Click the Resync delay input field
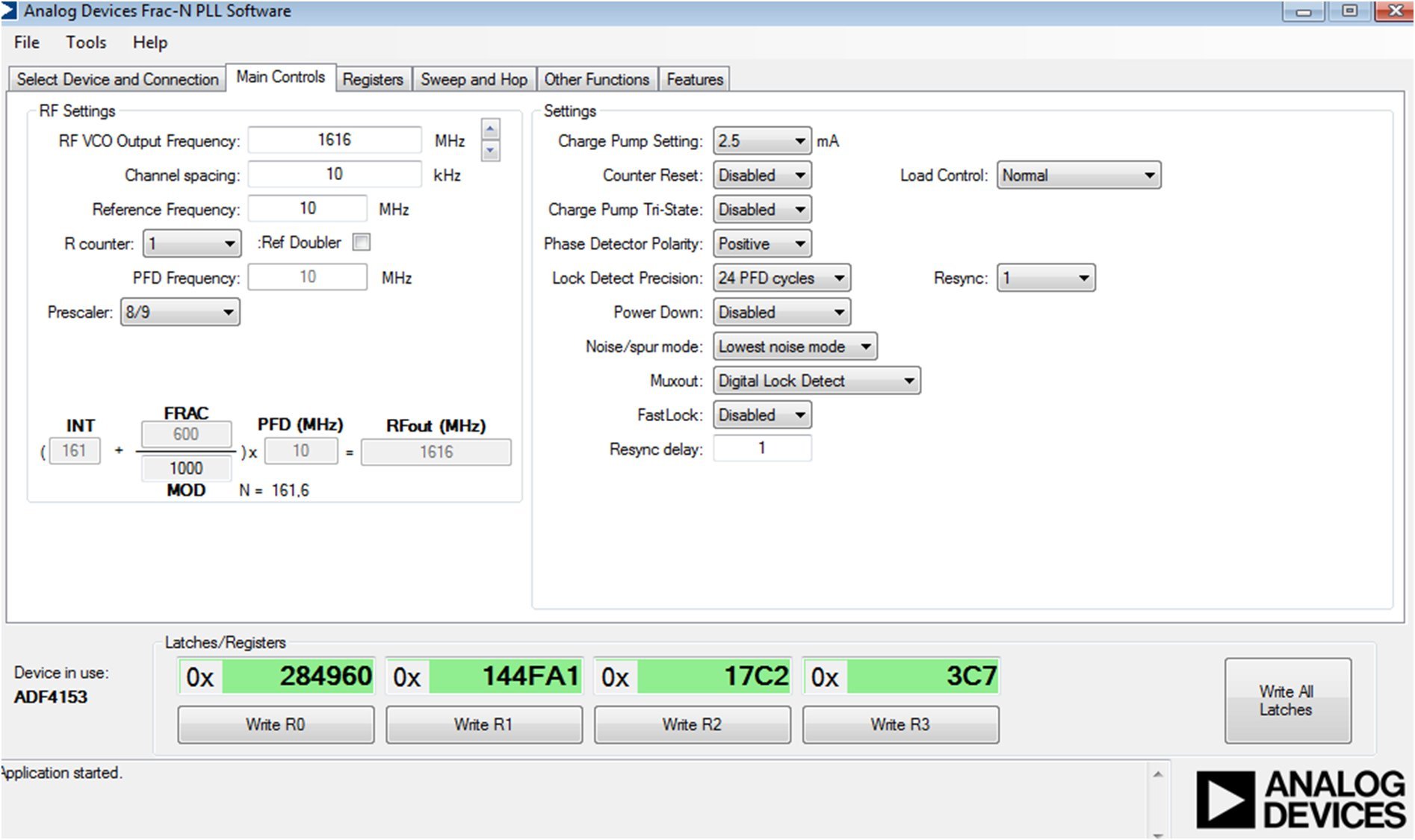The height and width of the screenshot is (840, 1415). pos(761,448)
